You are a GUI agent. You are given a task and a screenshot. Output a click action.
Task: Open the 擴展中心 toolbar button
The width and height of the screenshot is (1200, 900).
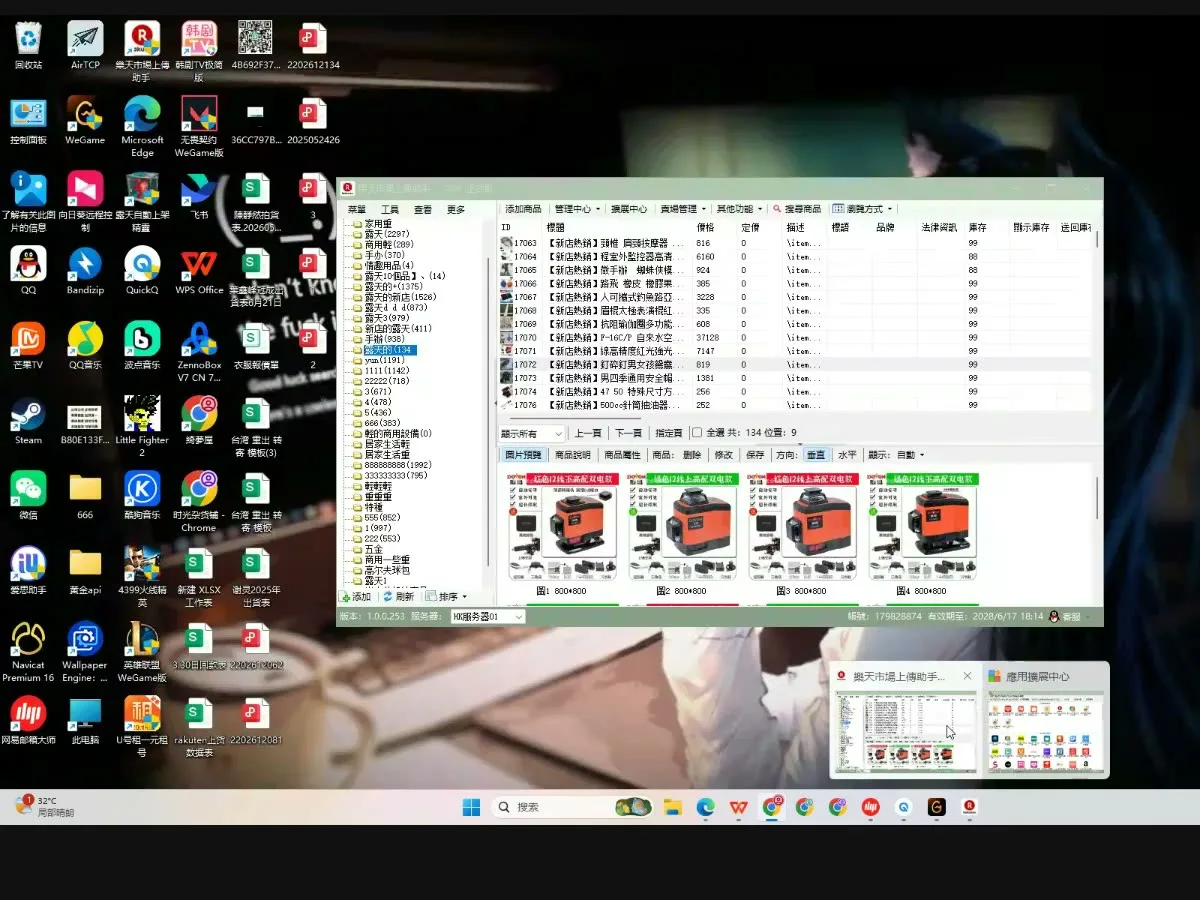(629, 209)
